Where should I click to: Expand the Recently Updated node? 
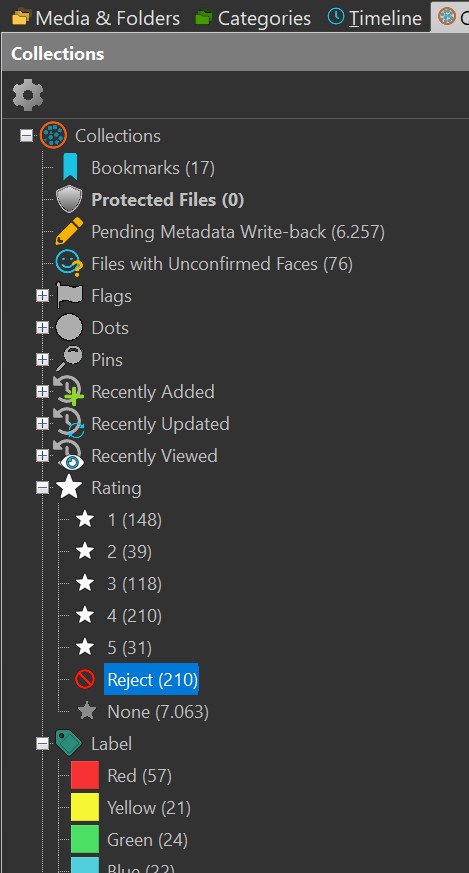(x=42, y=424)
